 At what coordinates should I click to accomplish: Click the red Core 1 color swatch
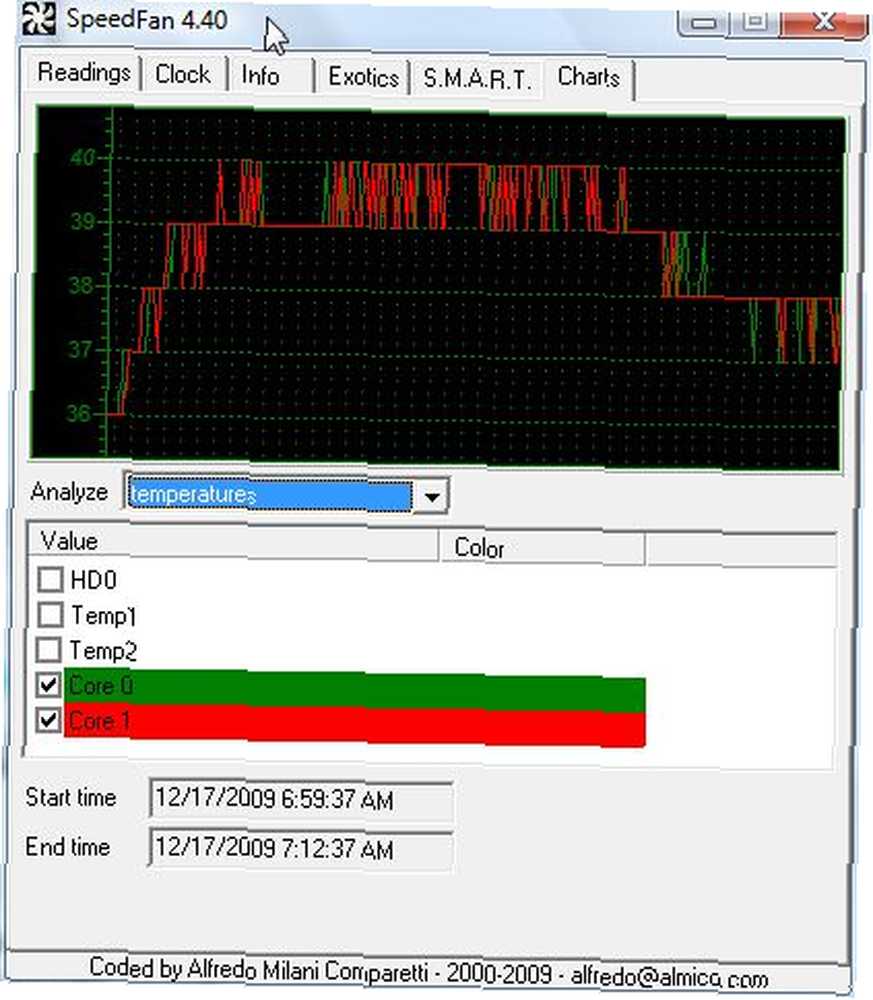[x=355, y=726]
